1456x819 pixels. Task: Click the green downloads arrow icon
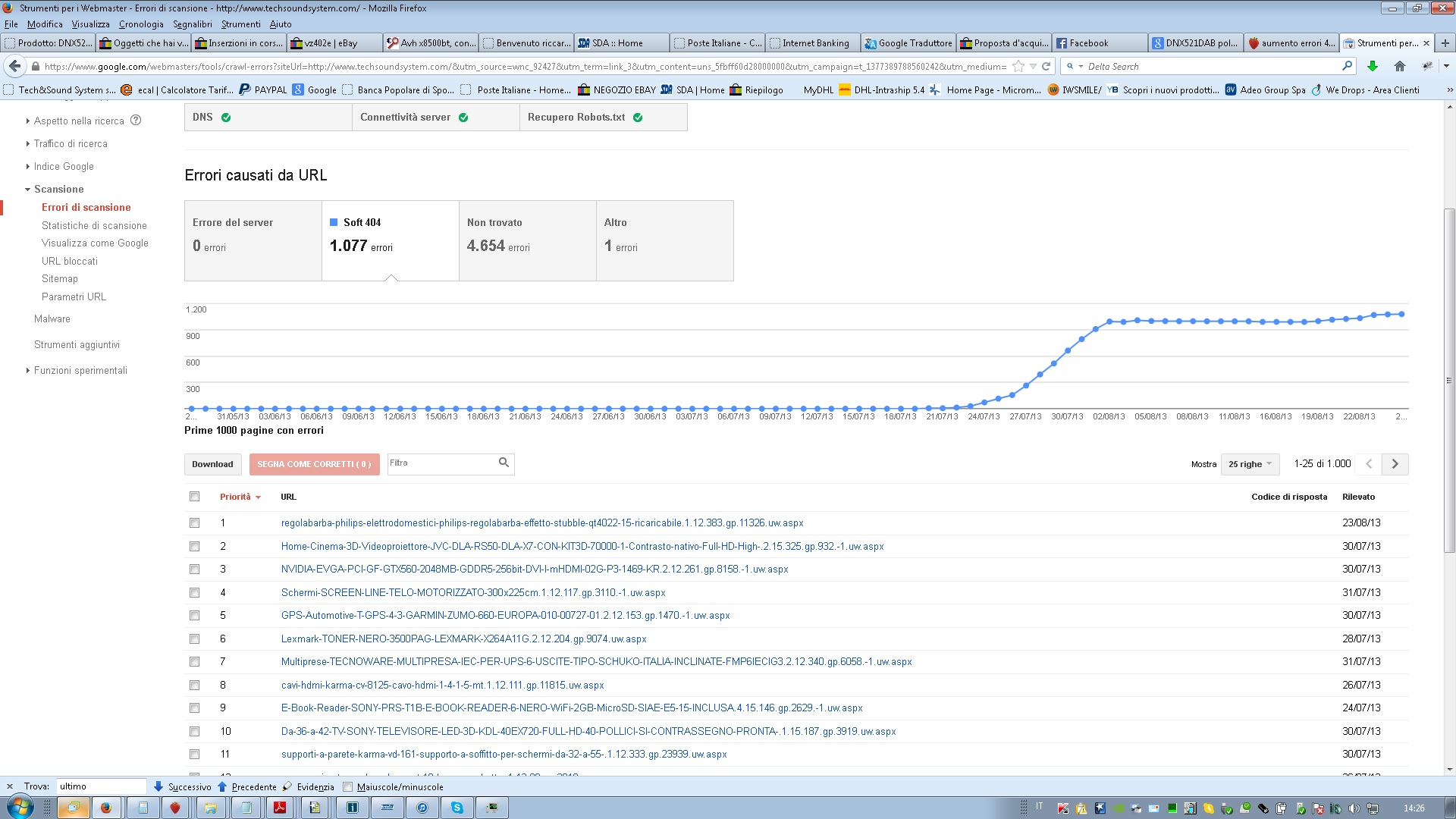pyautogui.click(x=1373, y=66)
